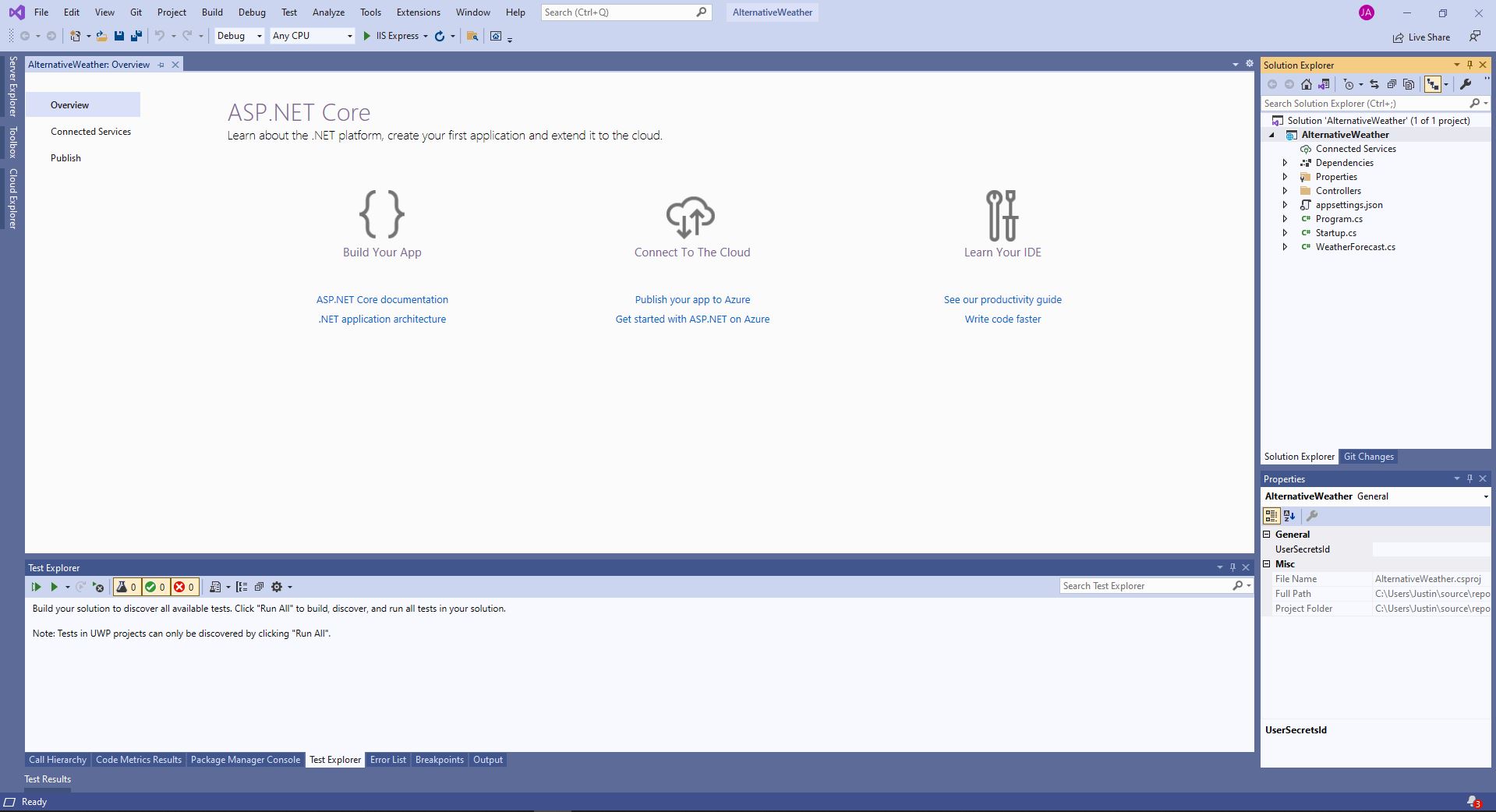Click Pending Changes Filter clock icon
The image size is (1496, 812).
pyautogui.click(x=1349, y=84)
